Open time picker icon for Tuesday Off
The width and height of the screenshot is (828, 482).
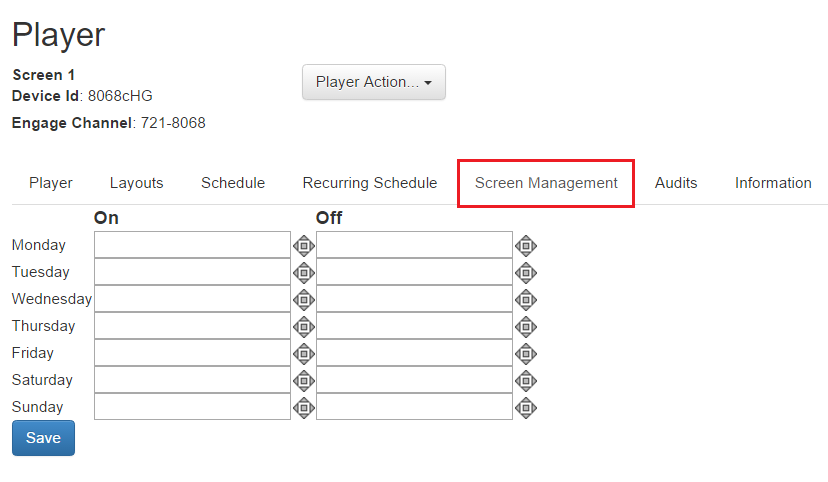[x=526, y=273]
